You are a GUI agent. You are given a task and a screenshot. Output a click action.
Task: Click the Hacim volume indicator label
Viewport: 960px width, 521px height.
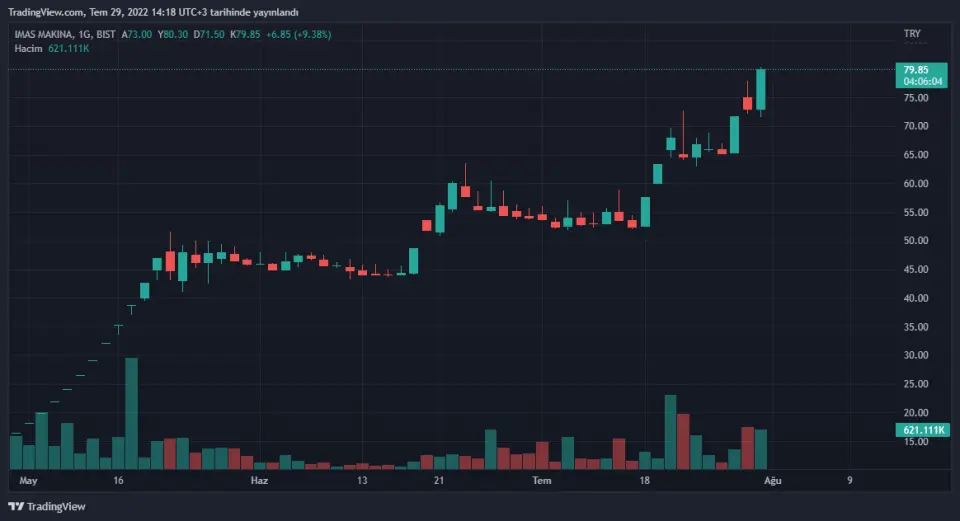[x=27, y=47]
